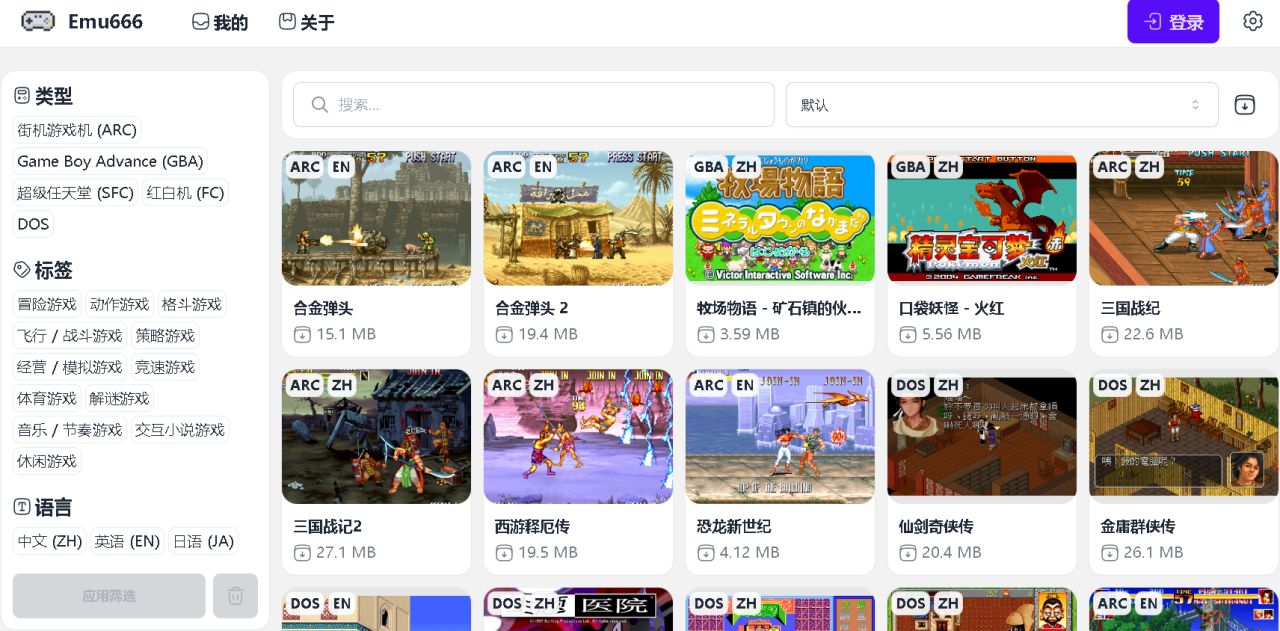This screenshot has width=1280, height=631.
Task: Toggle the 超级任天堂 (SFC) filter
Action: pyautogui.click(x=75, y=193)
